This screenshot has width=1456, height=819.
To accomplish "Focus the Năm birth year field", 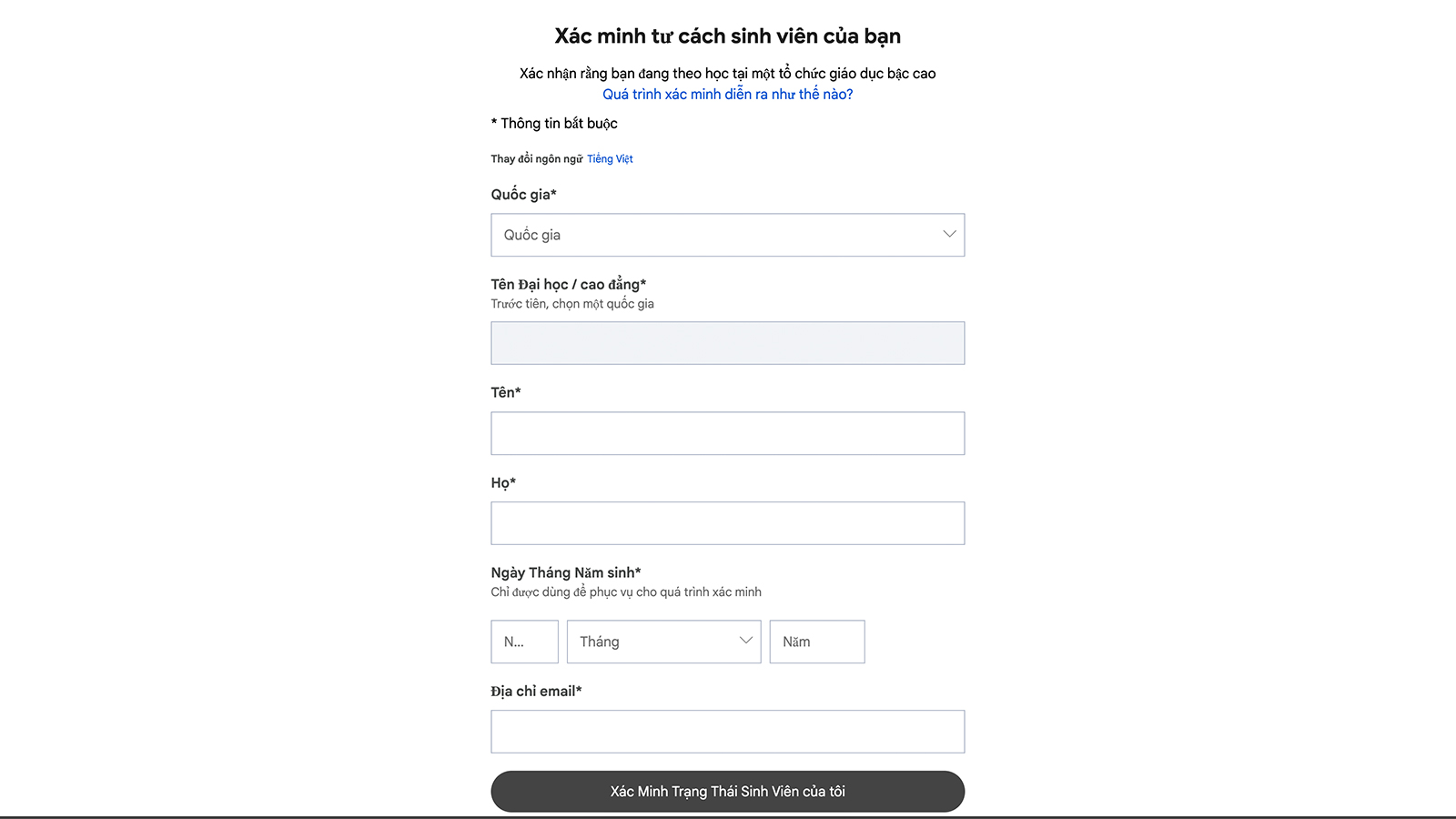I will point(816,642).
